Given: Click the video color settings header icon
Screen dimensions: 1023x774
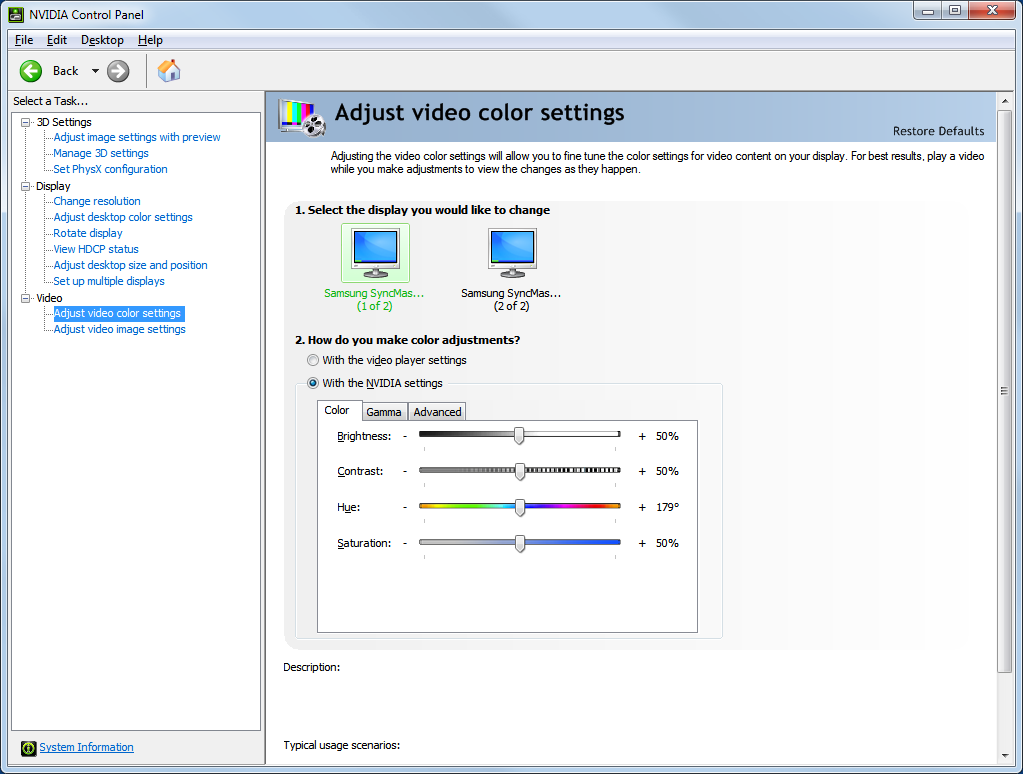Looking at the screenshot, I should click(302, 117).
